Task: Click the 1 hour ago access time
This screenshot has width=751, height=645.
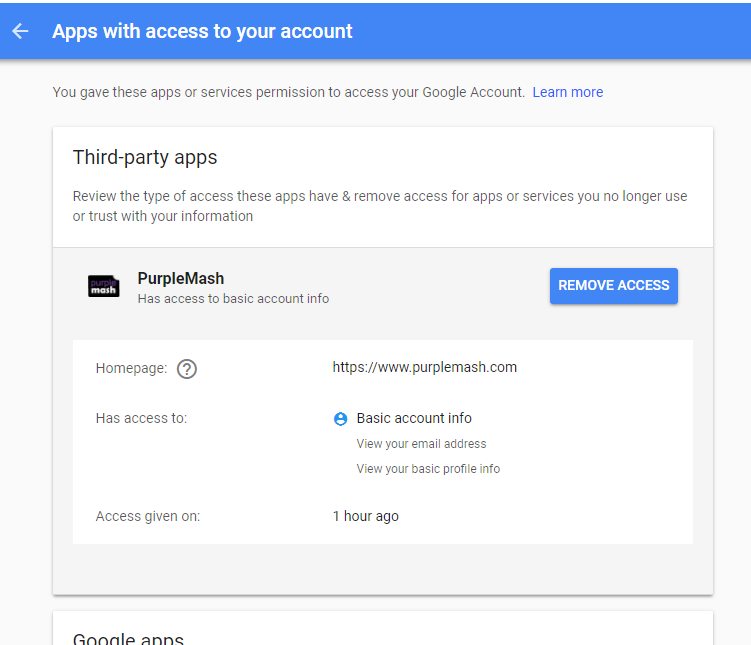Action: point(365,516)
